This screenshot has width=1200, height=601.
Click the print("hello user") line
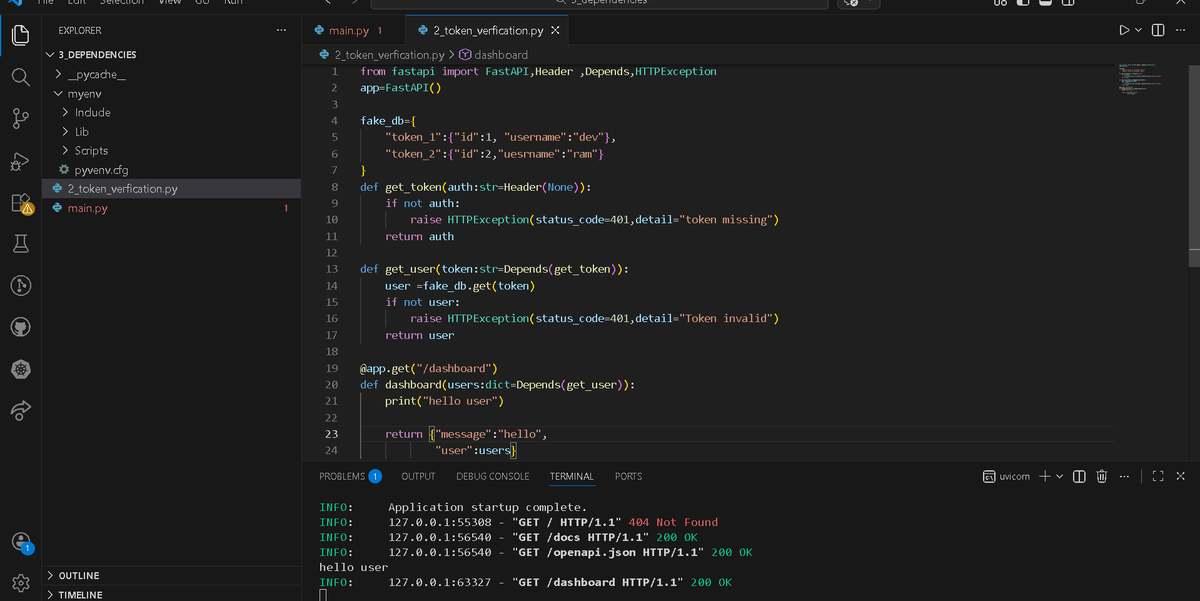pyautogui.click(x=444, y=401)
